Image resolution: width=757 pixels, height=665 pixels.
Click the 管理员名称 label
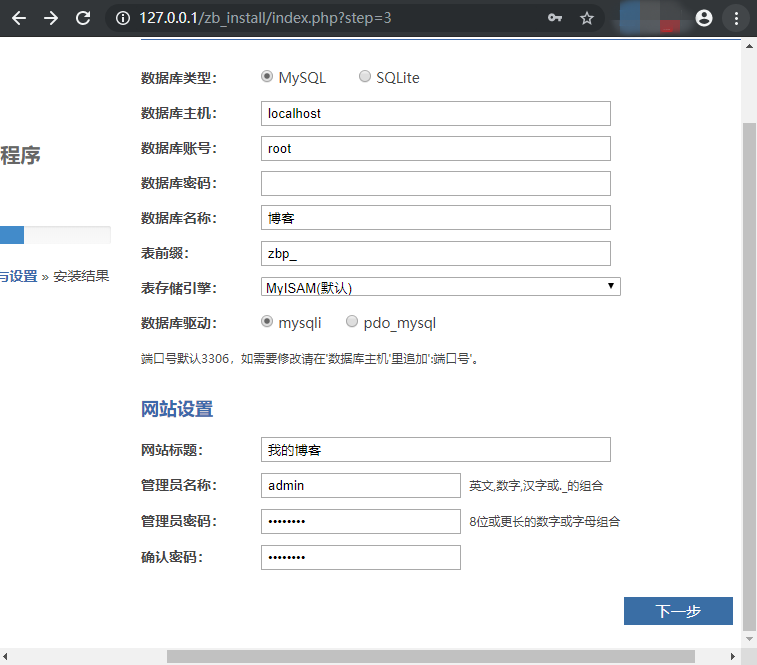point(179,485)
